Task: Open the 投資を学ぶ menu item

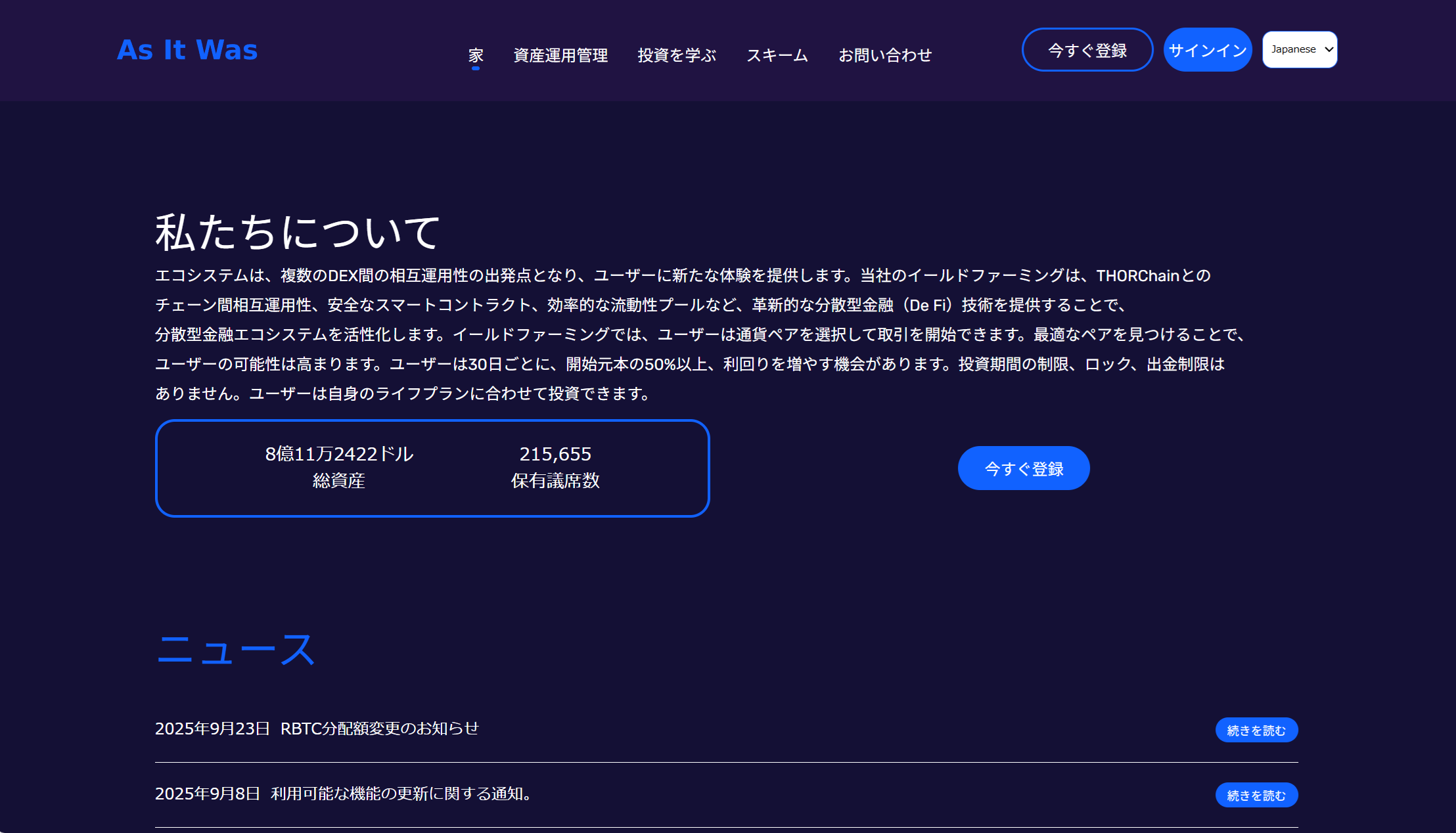Action: coord(677,55)
